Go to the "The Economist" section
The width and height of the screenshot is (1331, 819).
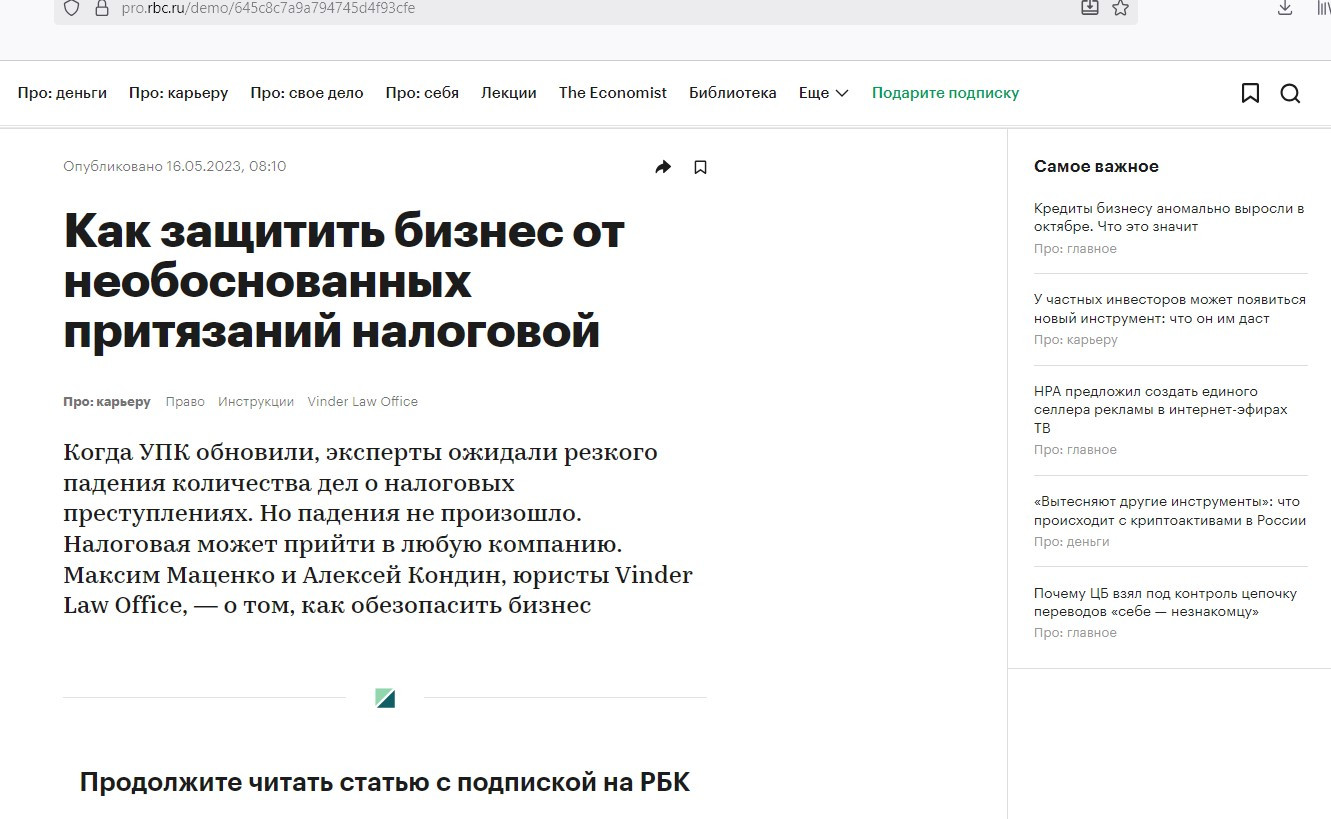click(x=613, y=93)
